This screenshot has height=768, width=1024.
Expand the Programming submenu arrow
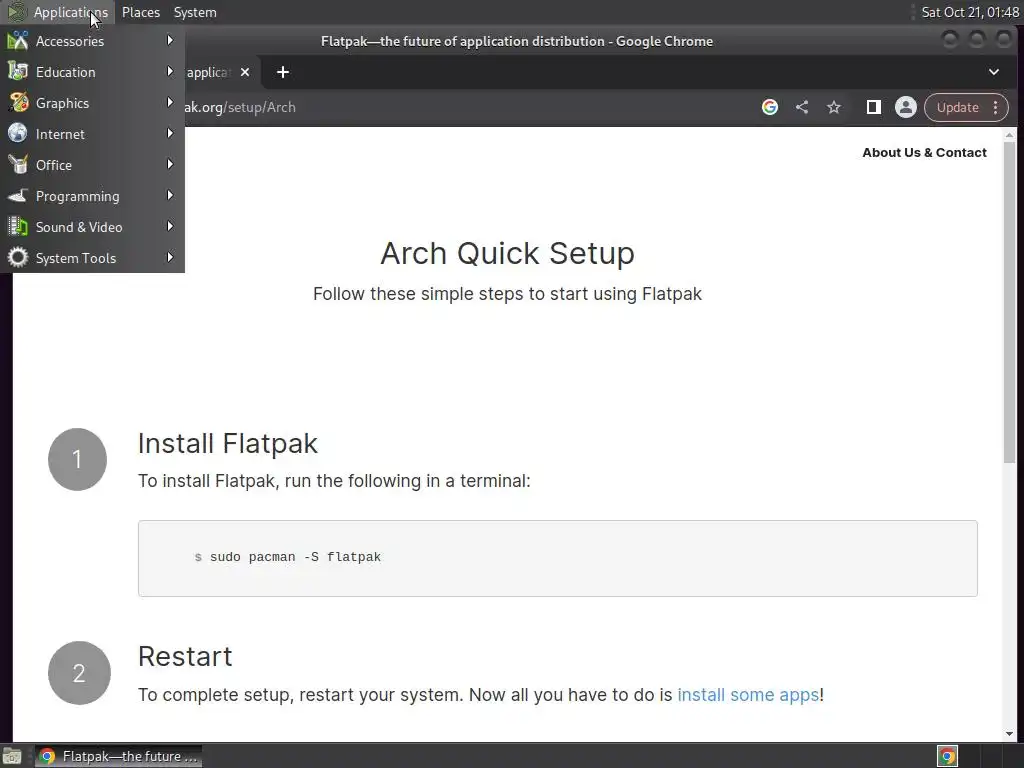click(x=170, y=195)
